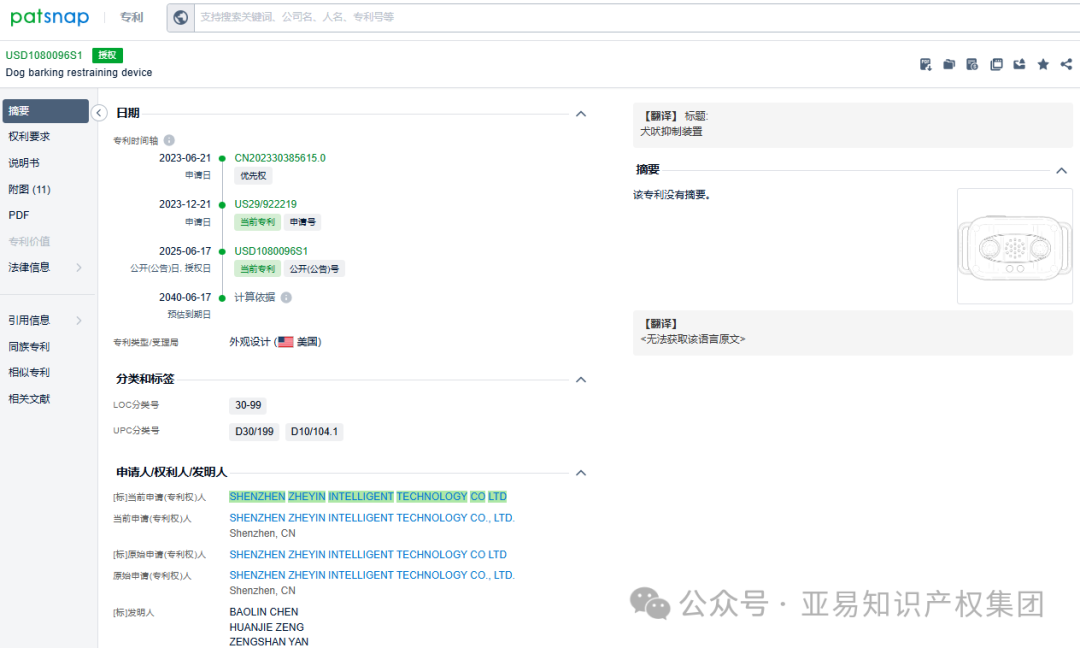Viewport: 1080px width, 648px height.
Task: Click the 优先权 tag
Action: coord(253,176)
